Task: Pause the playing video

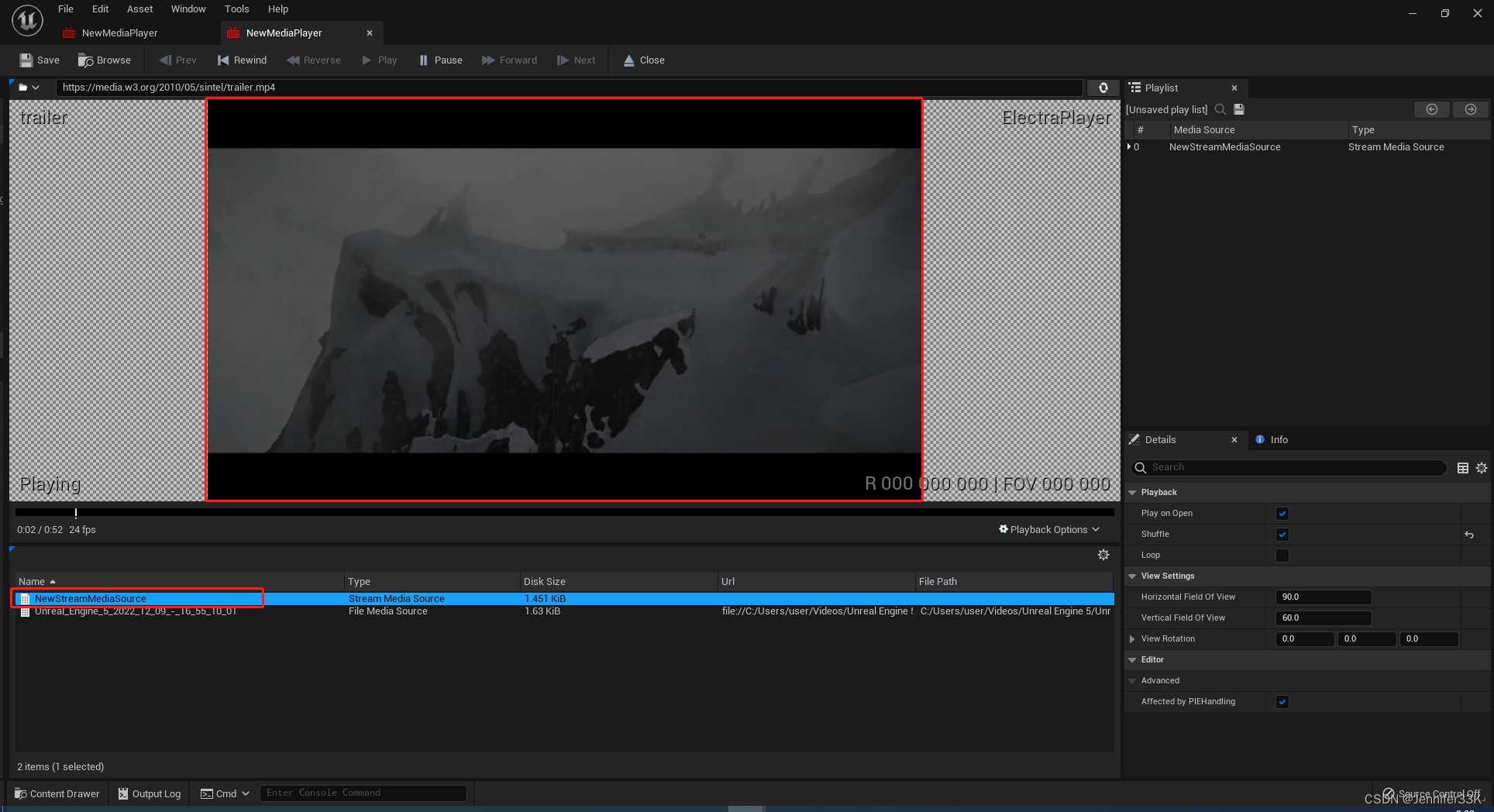Action: pyautogui.click(x=439, y=60)
